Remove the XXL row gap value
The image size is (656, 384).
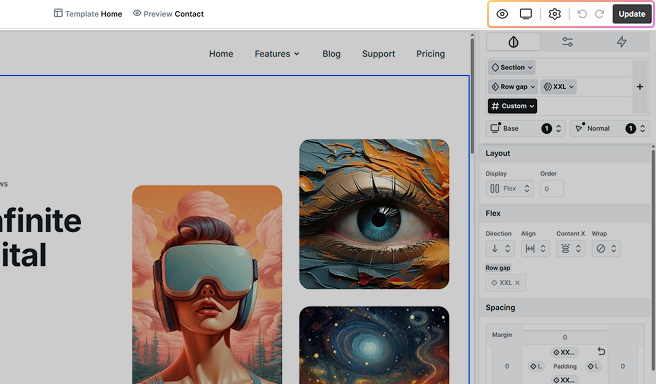[517, 283]
